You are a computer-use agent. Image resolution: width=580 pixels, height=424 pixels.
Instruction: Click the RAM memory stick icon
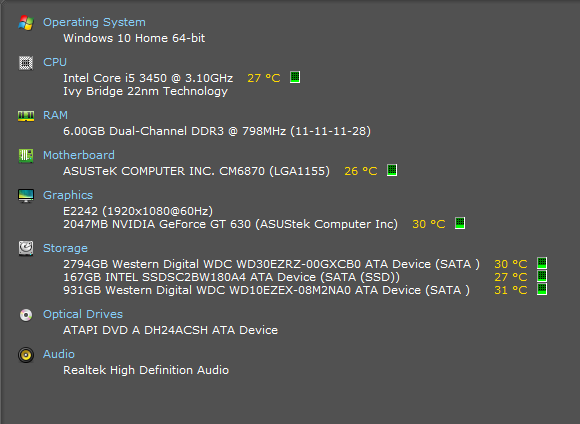point(26,116)
